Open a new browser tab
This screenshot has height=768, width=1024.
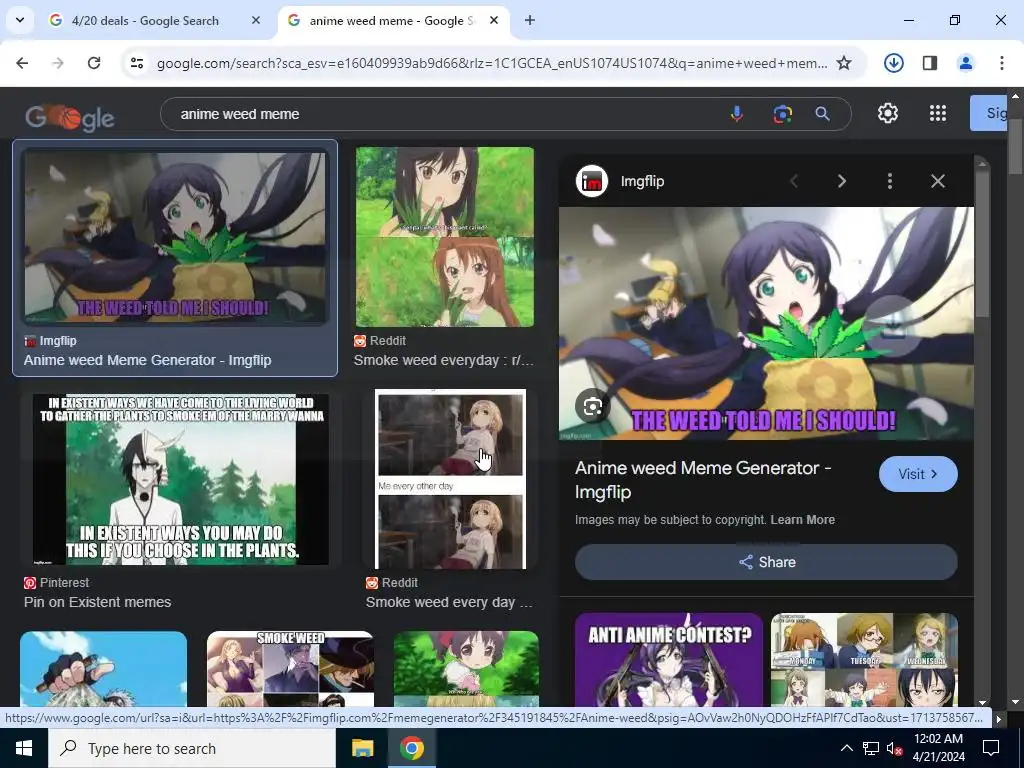coord(530,20)
